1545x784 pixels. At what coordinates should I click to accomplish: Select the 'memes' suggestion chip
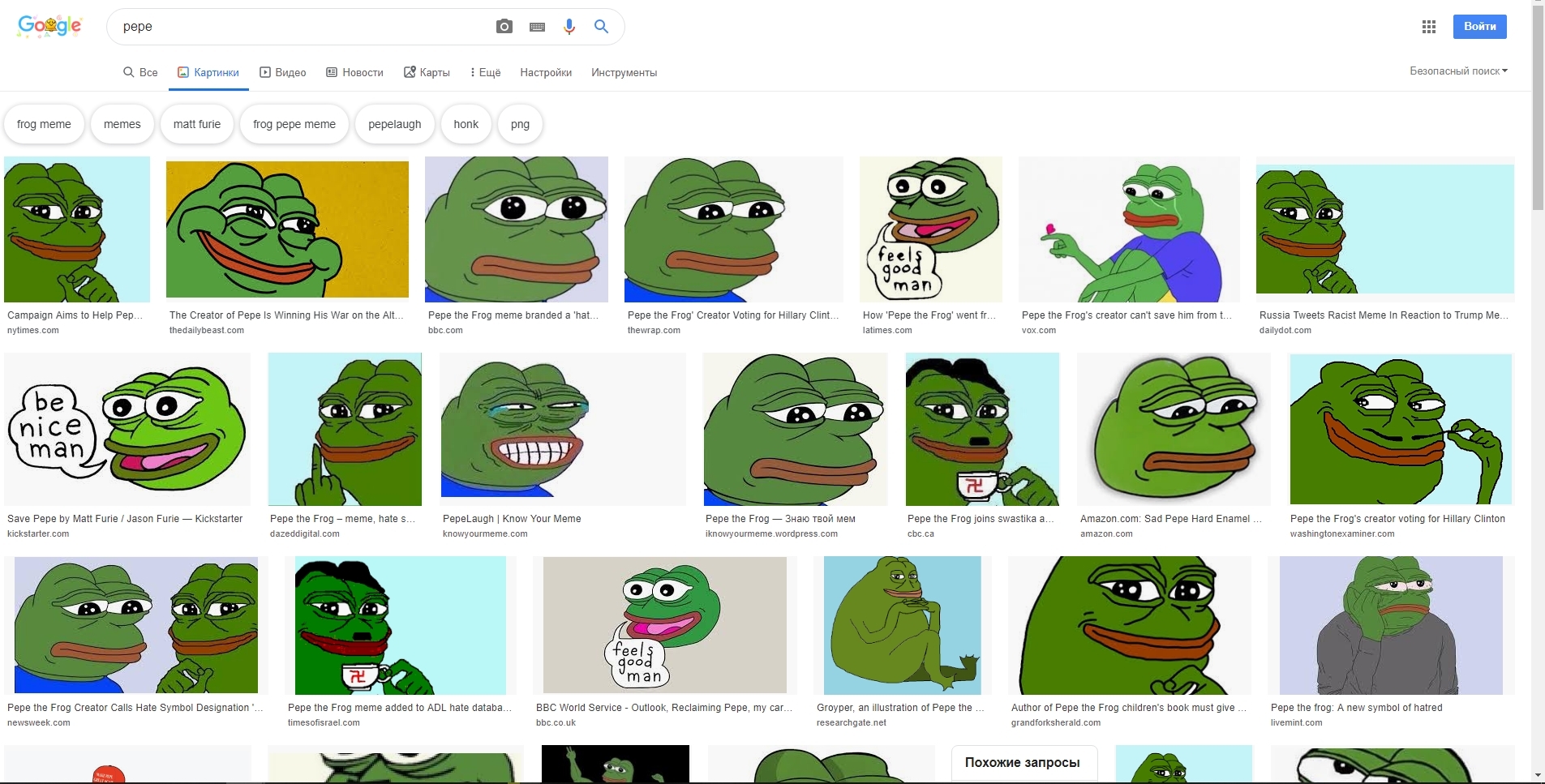click(x=122, y=124)
